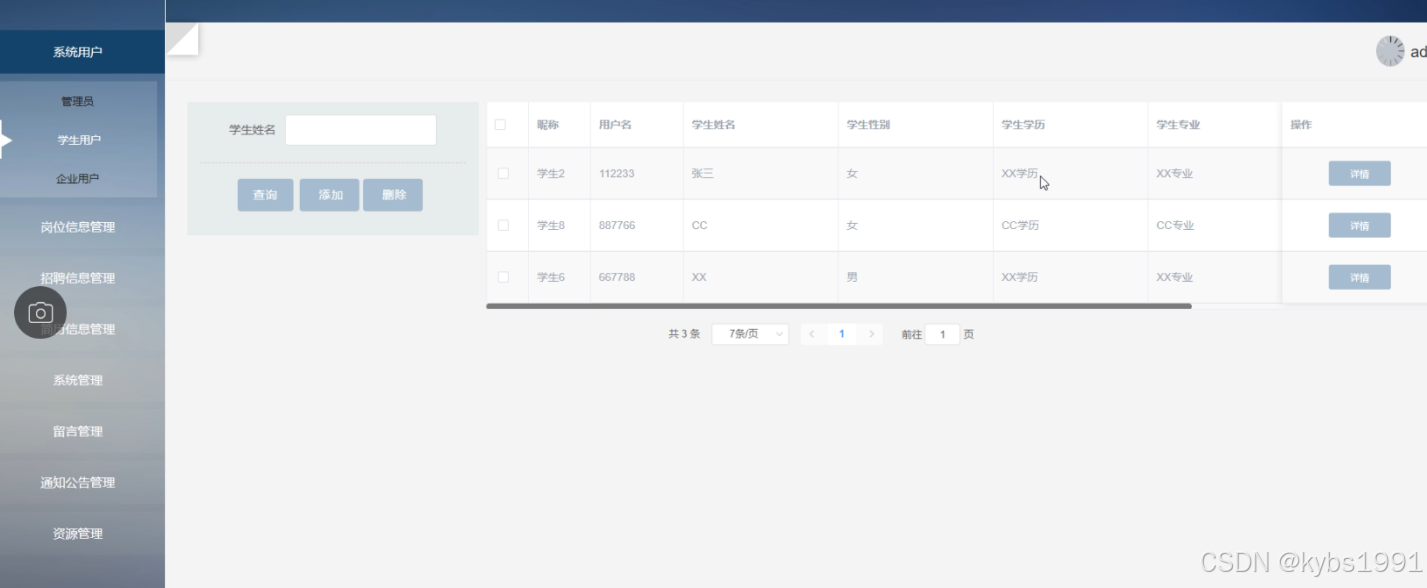Check the row for 学生6
The image size is (1427, 588).
pos(503,277)
